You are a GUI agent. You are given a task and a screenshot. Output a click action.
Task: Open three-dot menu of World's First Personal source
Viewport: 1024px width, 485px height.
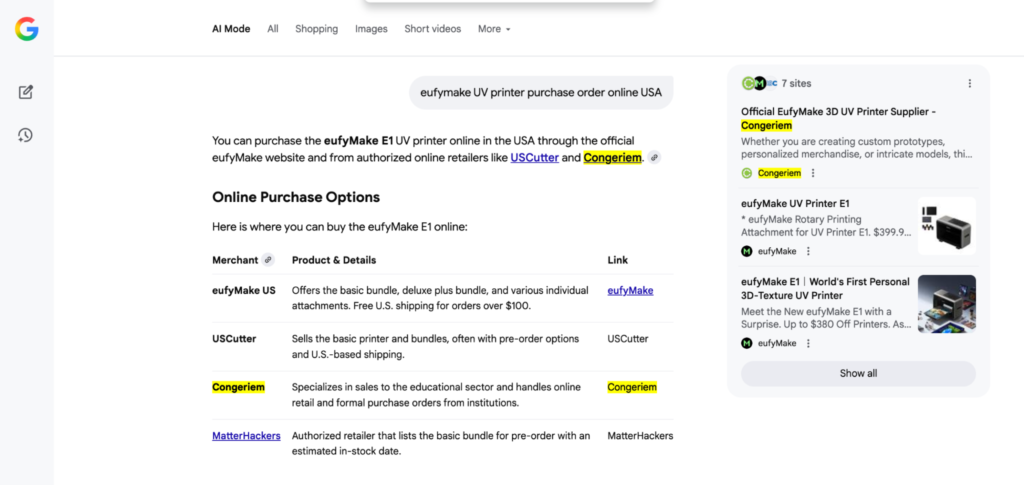coord(808,343)
